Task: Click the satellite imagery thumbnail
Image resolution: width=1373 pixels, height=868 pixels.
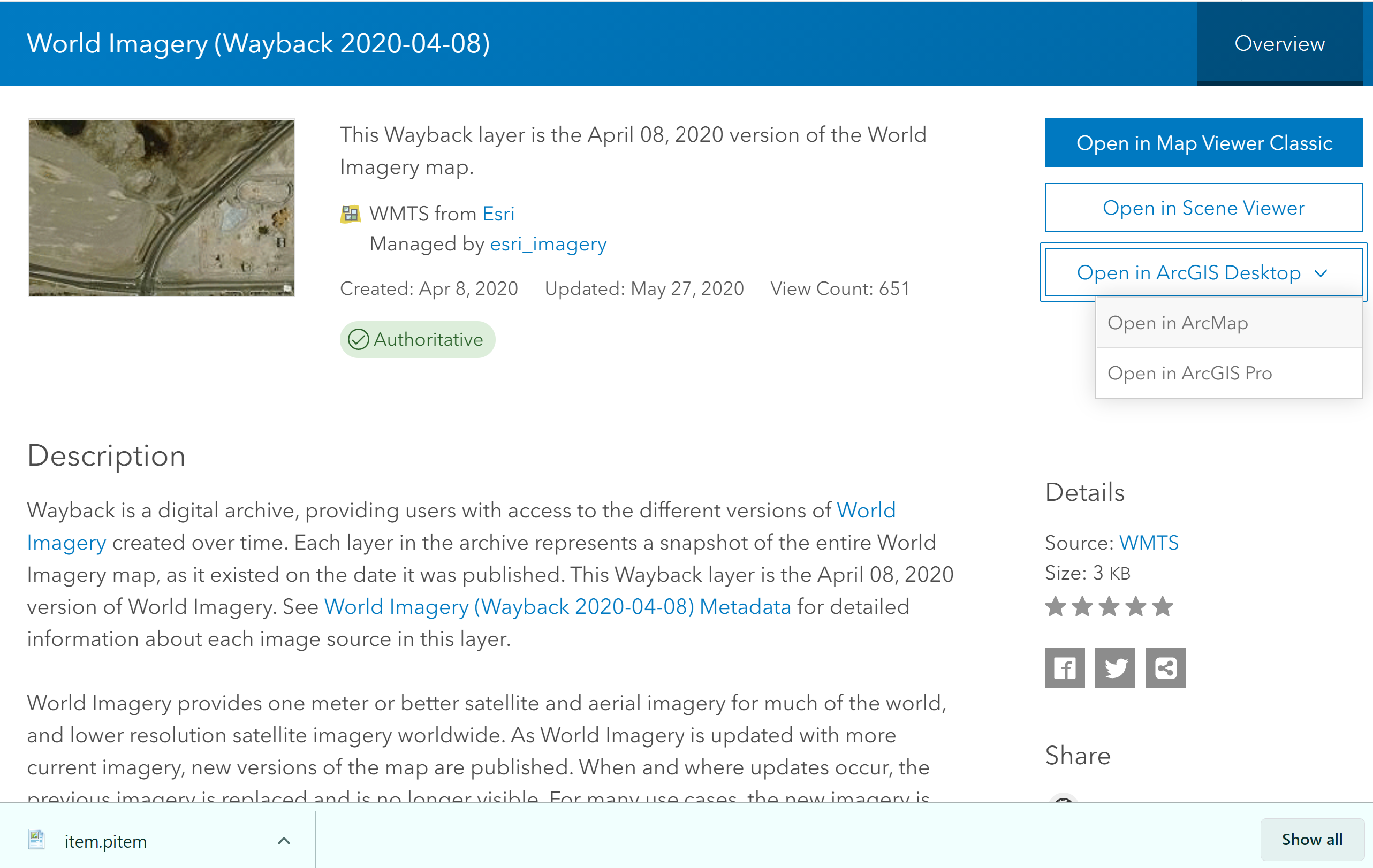Action: coord(162,208)
